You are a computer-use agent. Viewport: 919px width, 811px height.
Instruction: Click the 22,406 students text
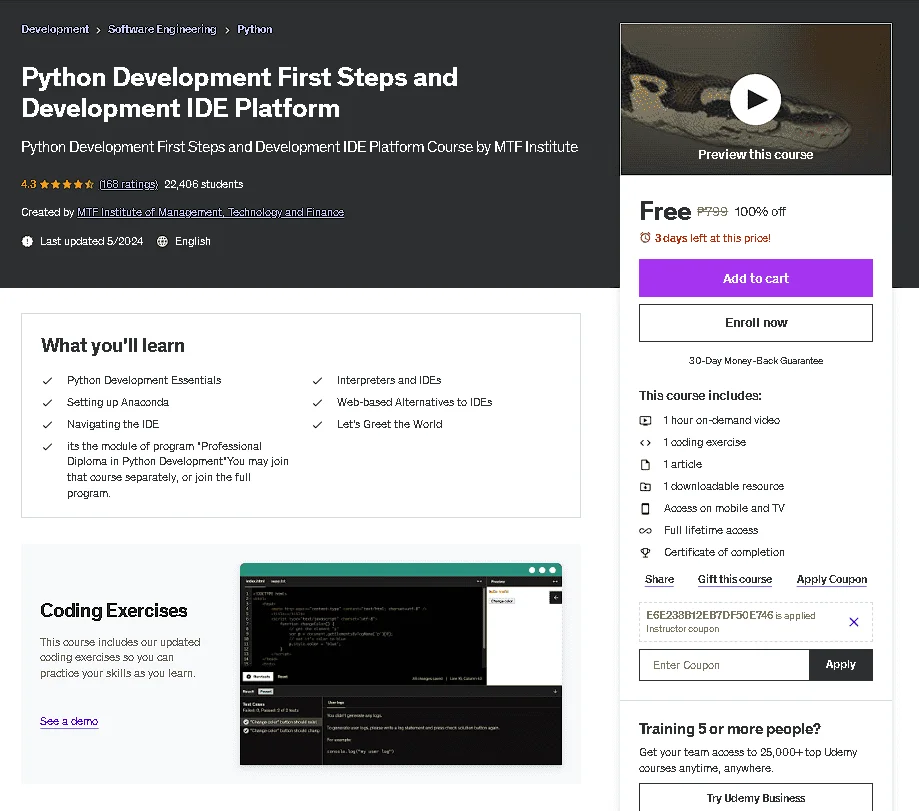click(x=203, y=184)
